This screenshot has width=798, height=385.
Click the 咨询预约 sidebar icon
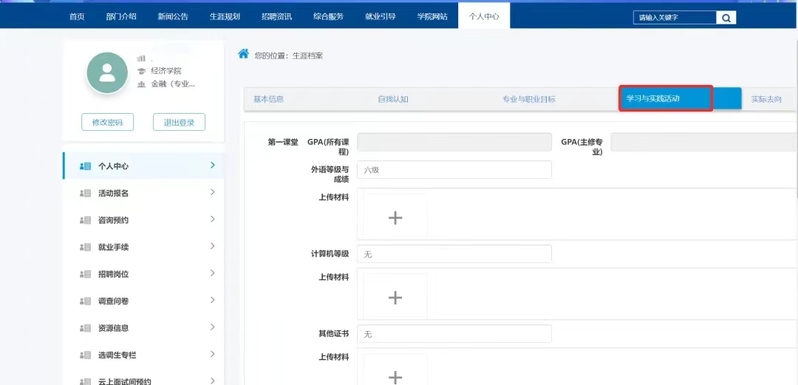86,221
